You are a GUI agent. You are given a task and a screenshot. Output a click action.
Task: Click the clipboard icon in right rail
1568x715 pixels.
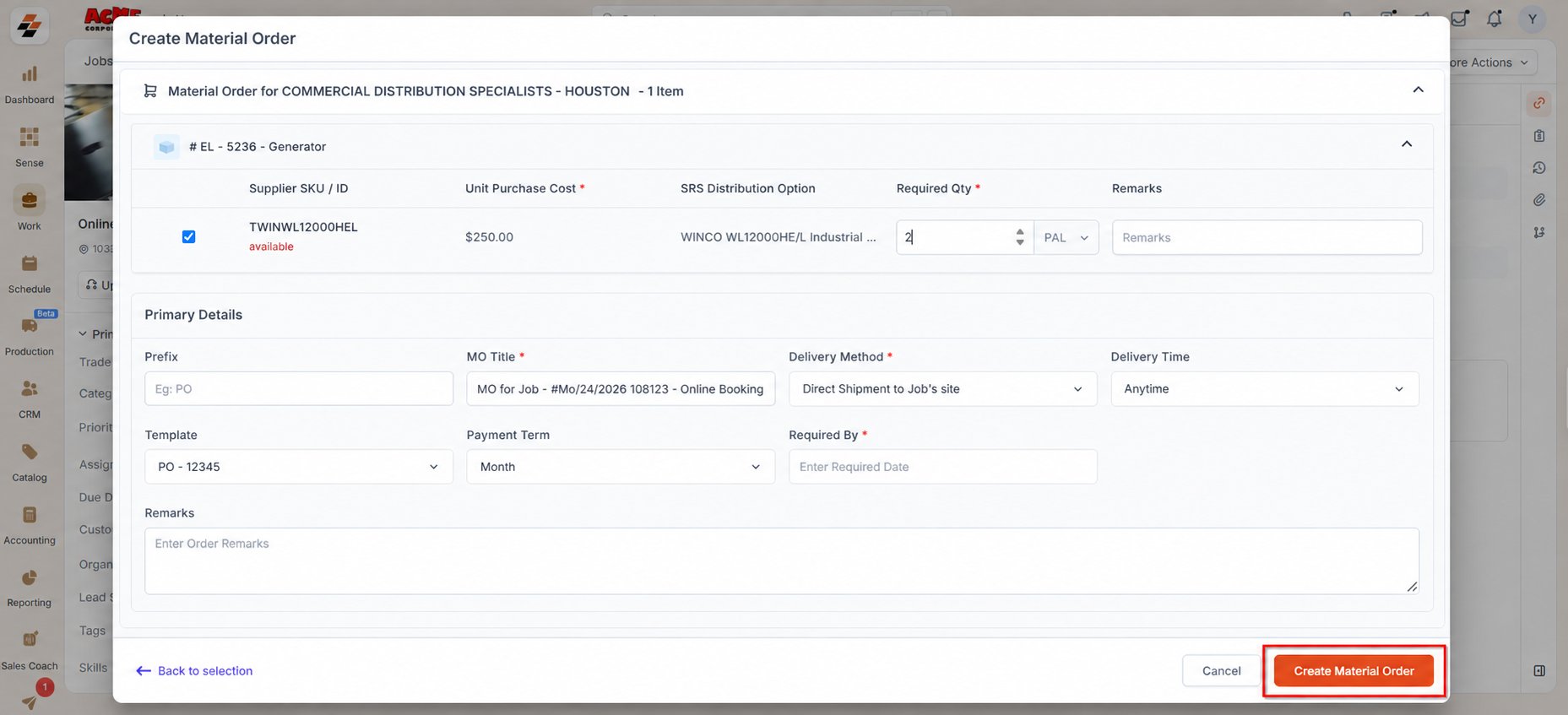coord(1539,136)
